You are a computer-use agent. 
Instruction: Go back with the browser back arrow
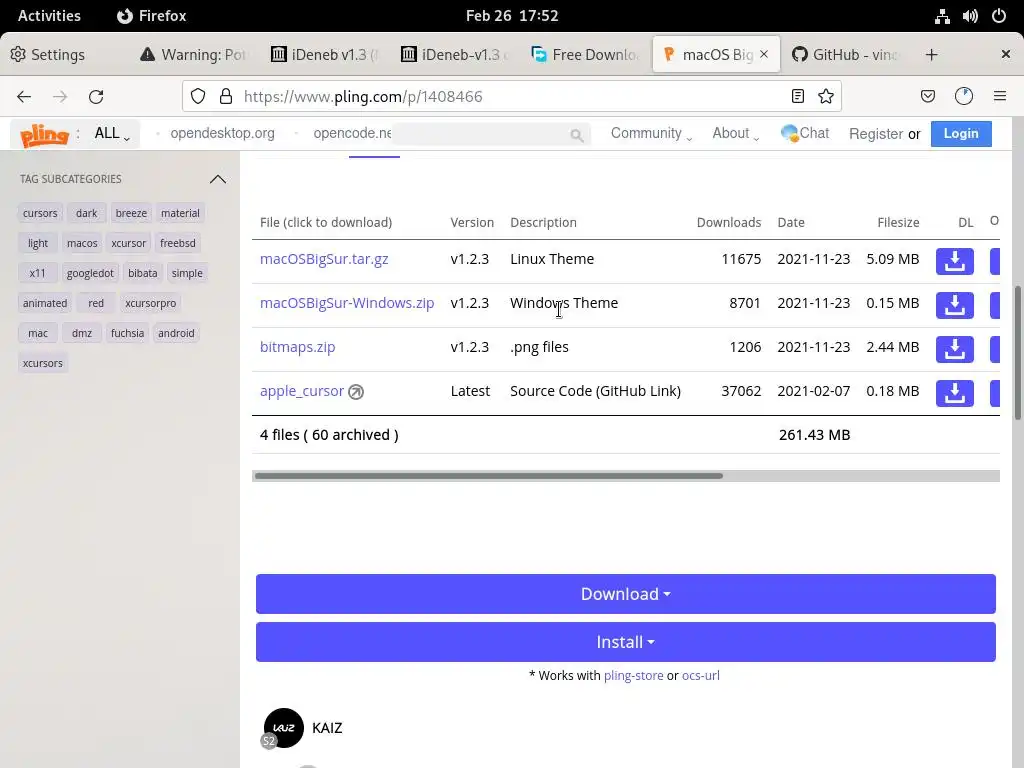pos(24,97)
